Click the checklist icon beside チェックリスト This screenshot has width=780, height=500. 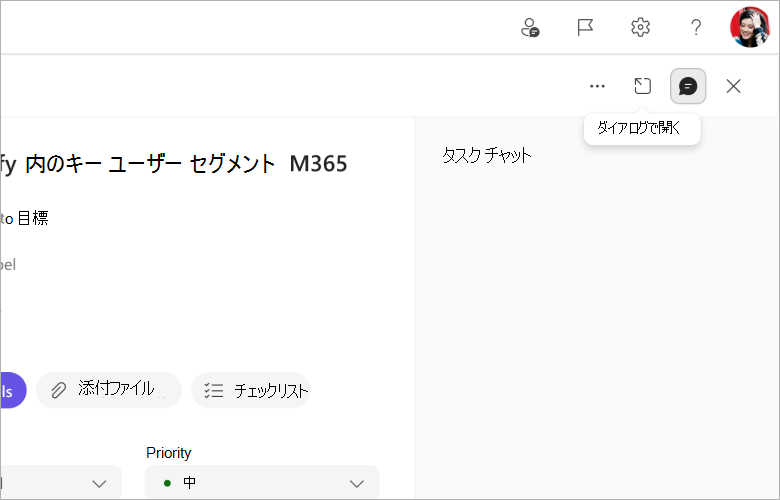pos(214,391)
